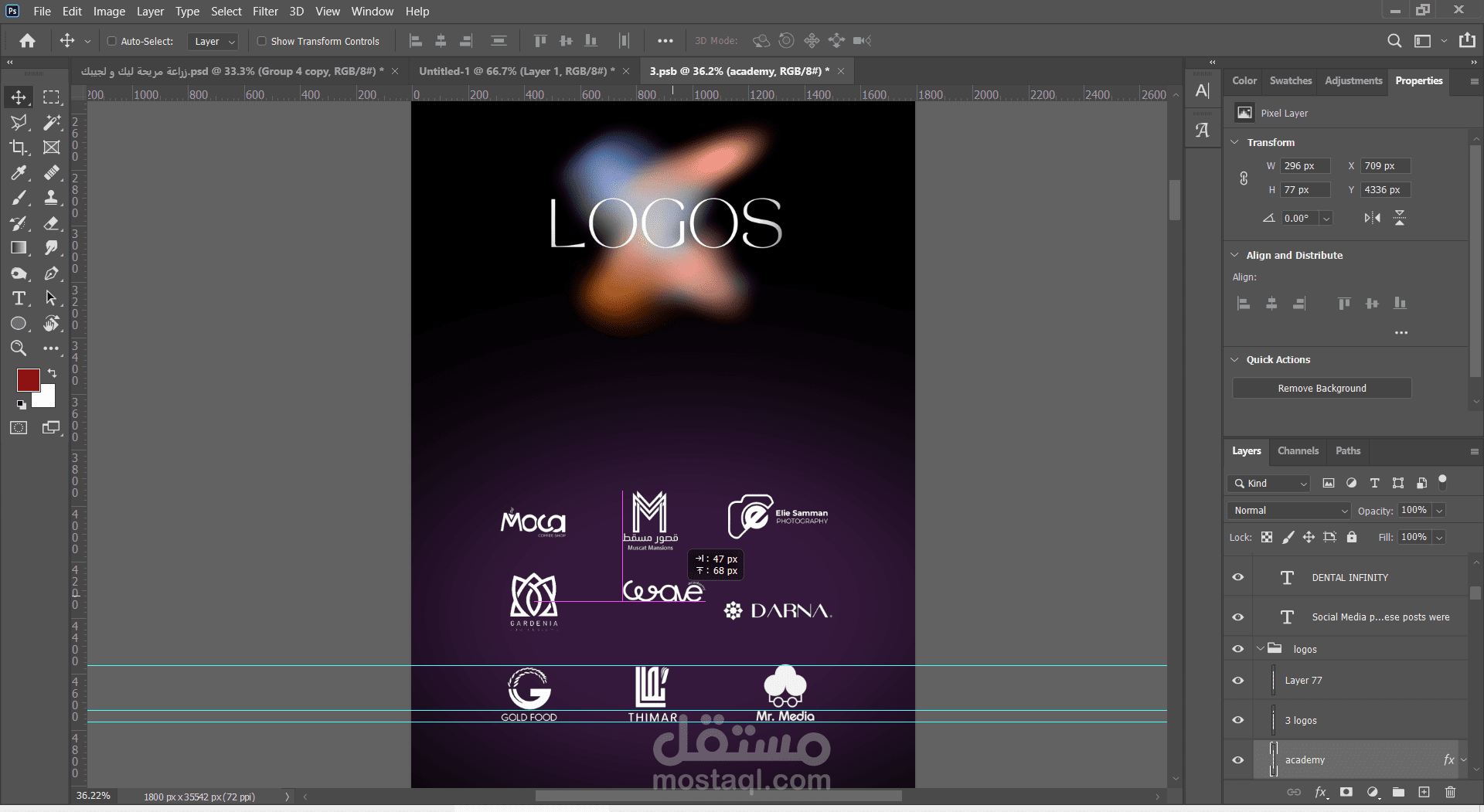Switch to the Paths tab
The image size is (1484, 812).
pos(1348,451)
